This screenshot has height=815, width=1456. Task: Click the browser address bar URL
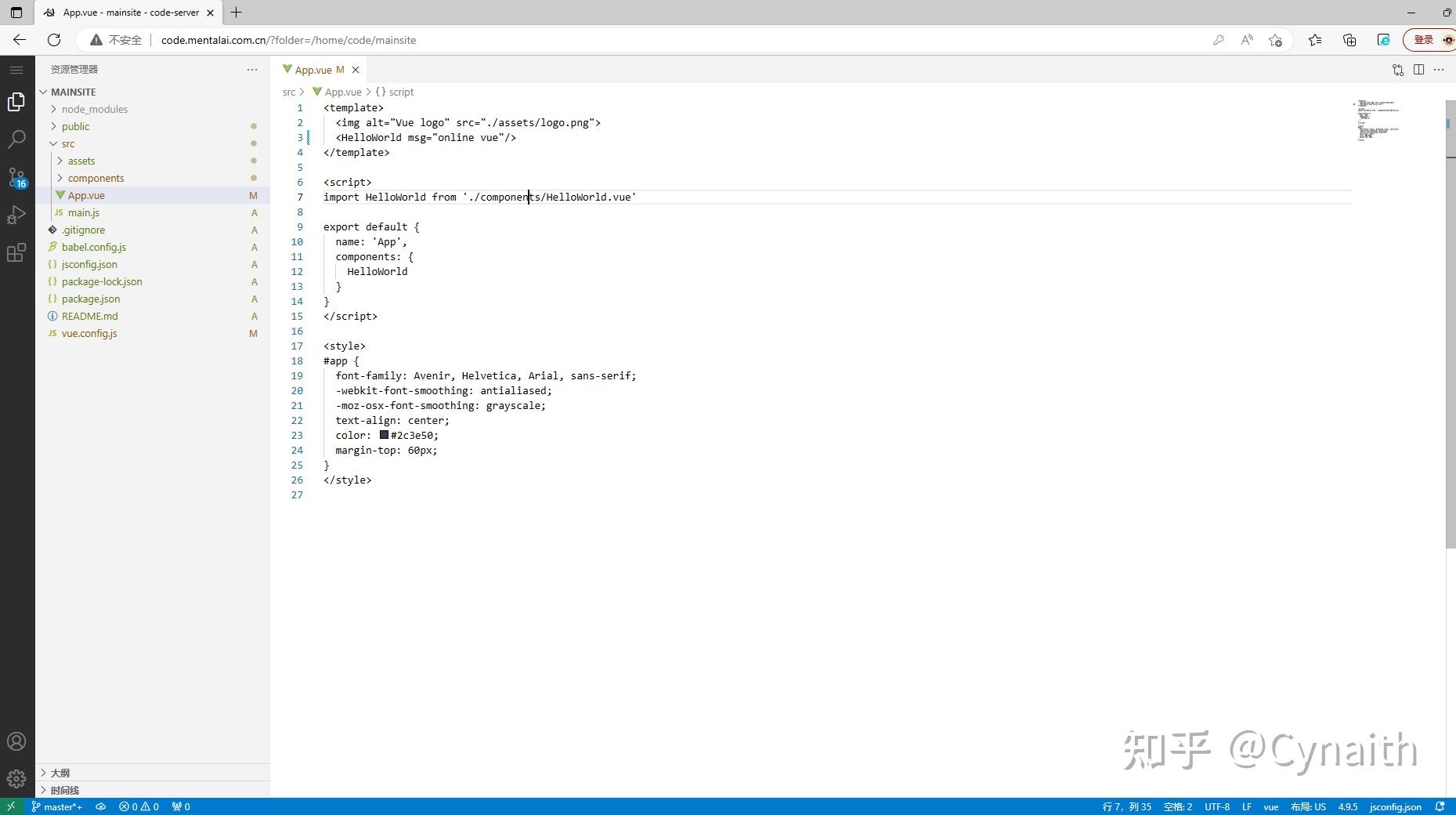click(289, 40)
